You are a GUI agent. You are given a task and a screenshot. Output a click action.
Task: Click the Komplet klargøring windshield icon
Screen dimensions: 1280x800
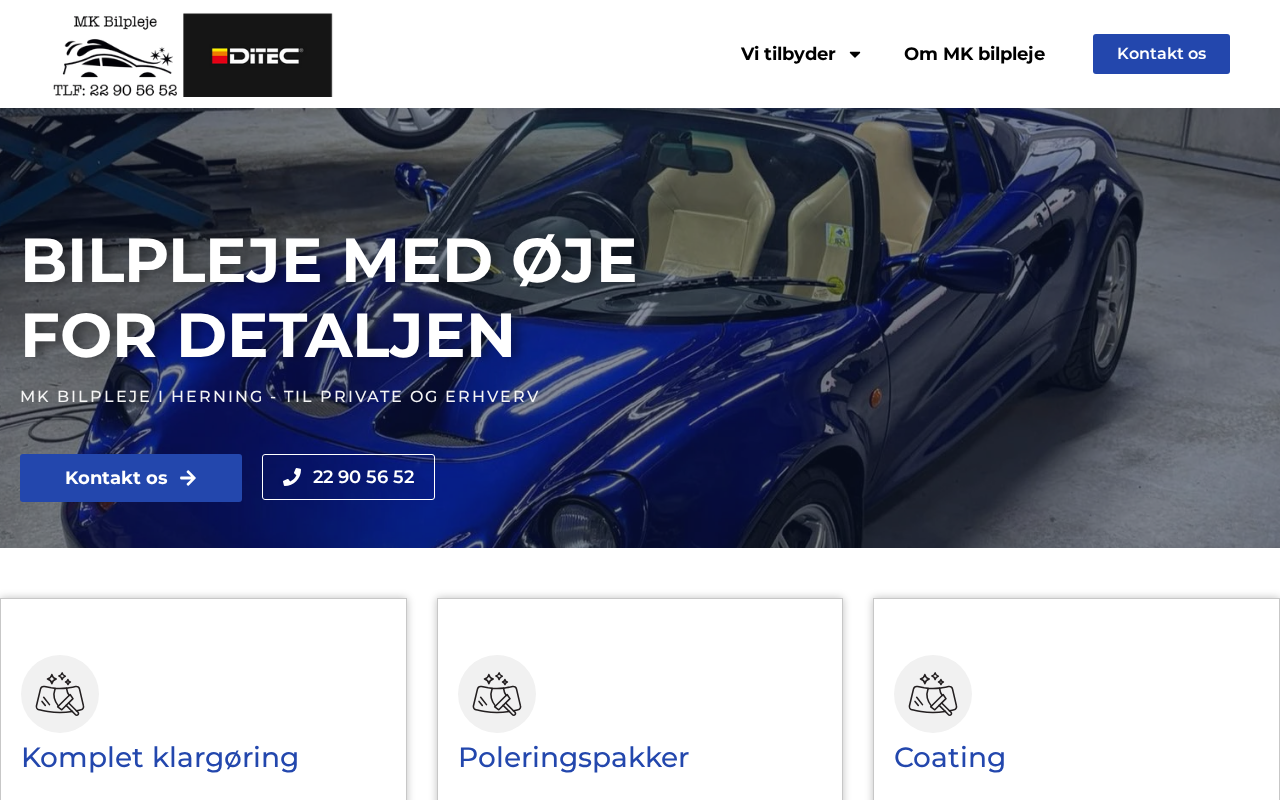click(x=60, y=694)
